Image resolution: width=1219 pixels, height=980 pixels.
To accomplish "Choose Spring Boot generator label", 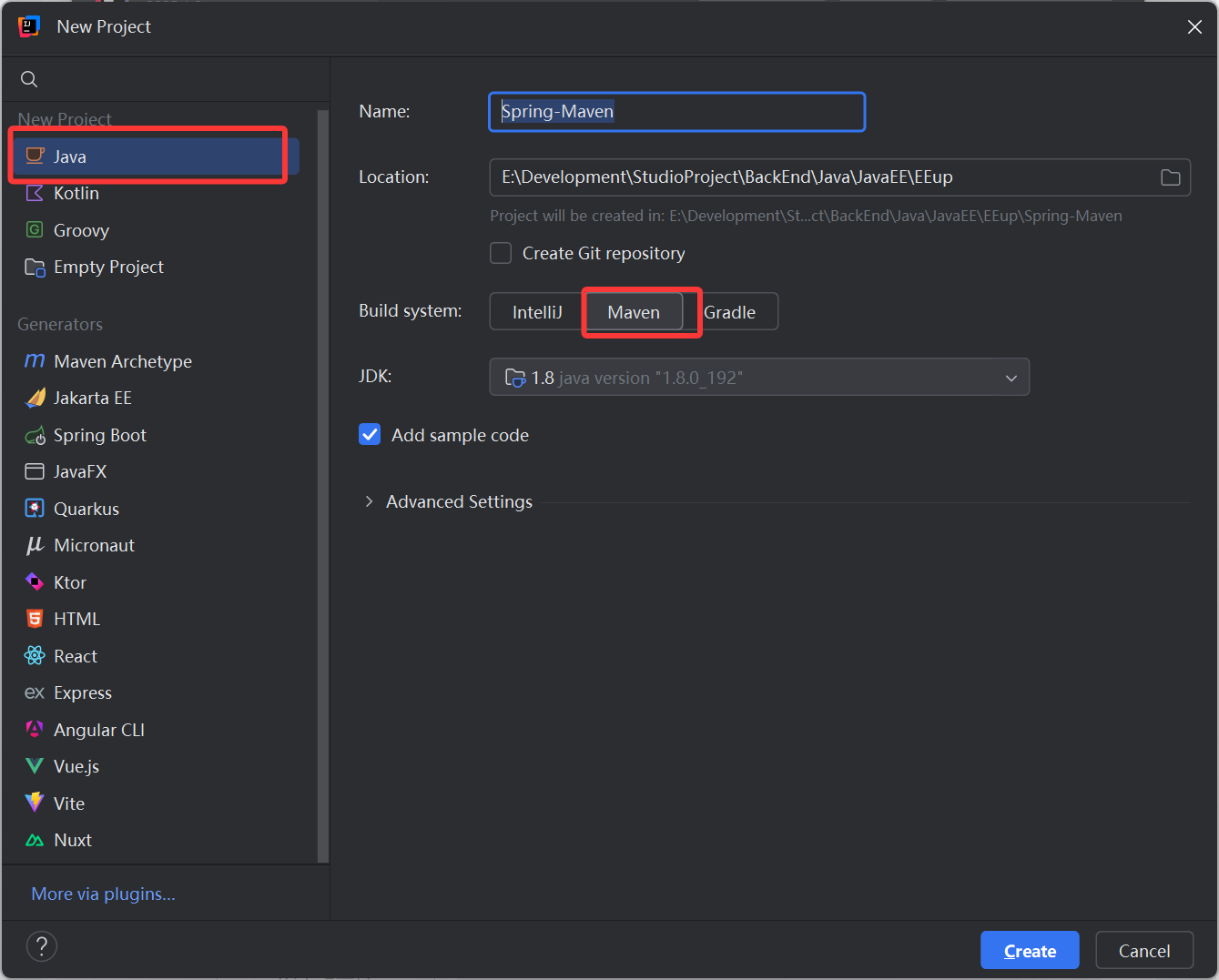I will [100, 435].
